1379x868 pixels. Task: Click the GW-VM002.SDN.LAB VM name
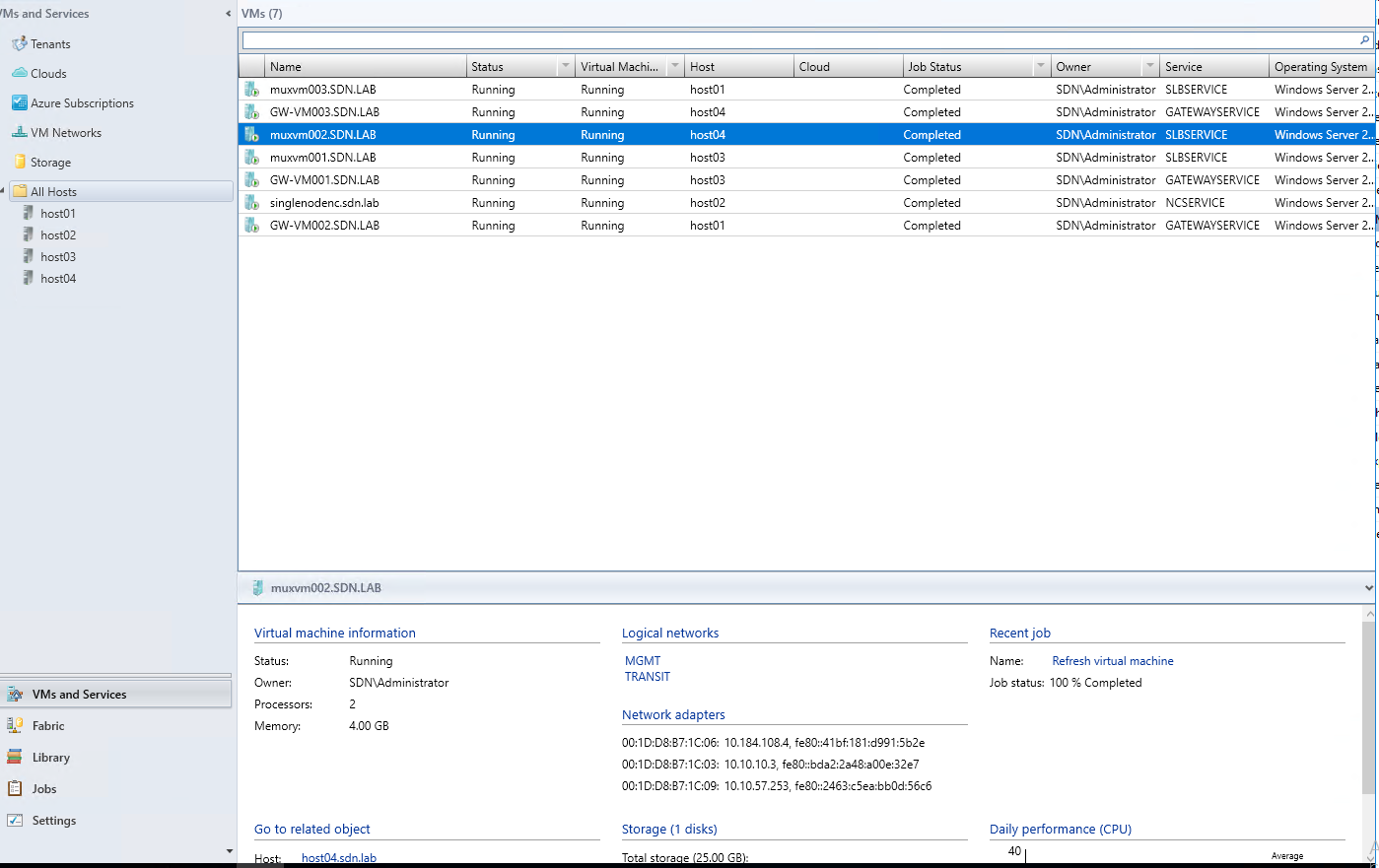coord(324,225)
